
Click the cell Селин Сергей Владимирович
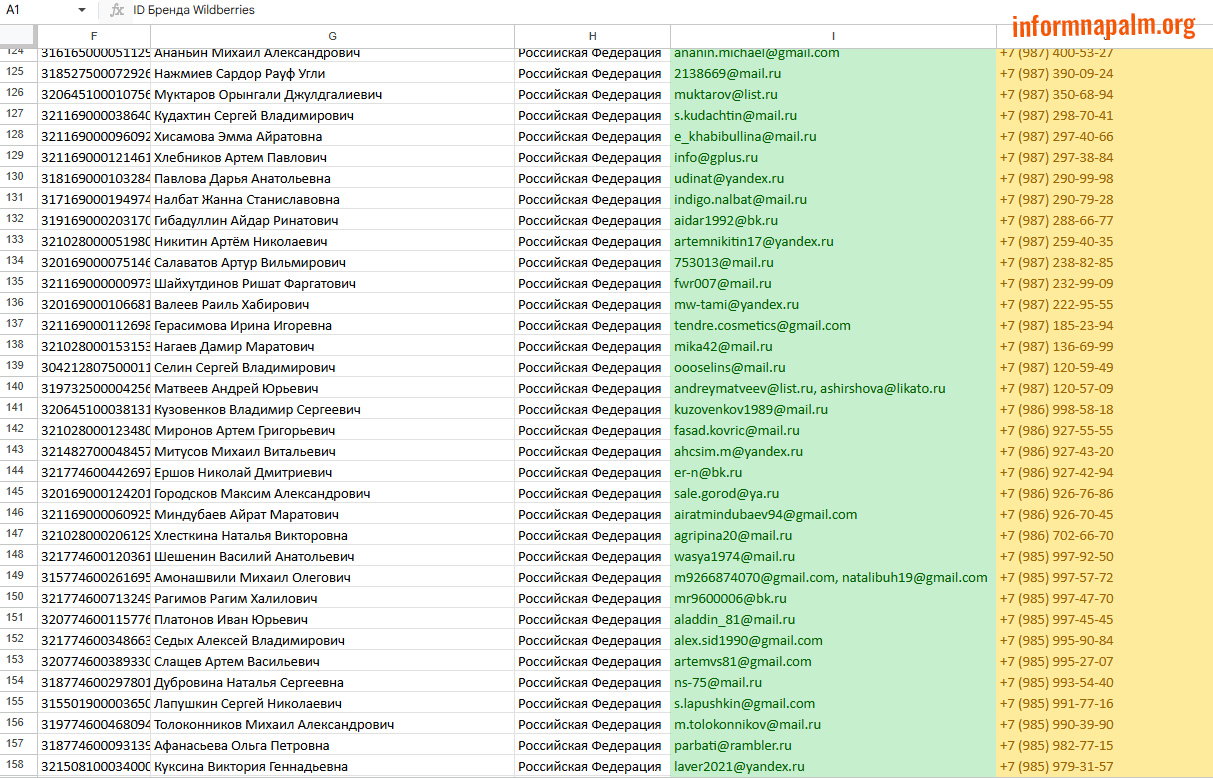pyautogui.click(x=332, y=367)
